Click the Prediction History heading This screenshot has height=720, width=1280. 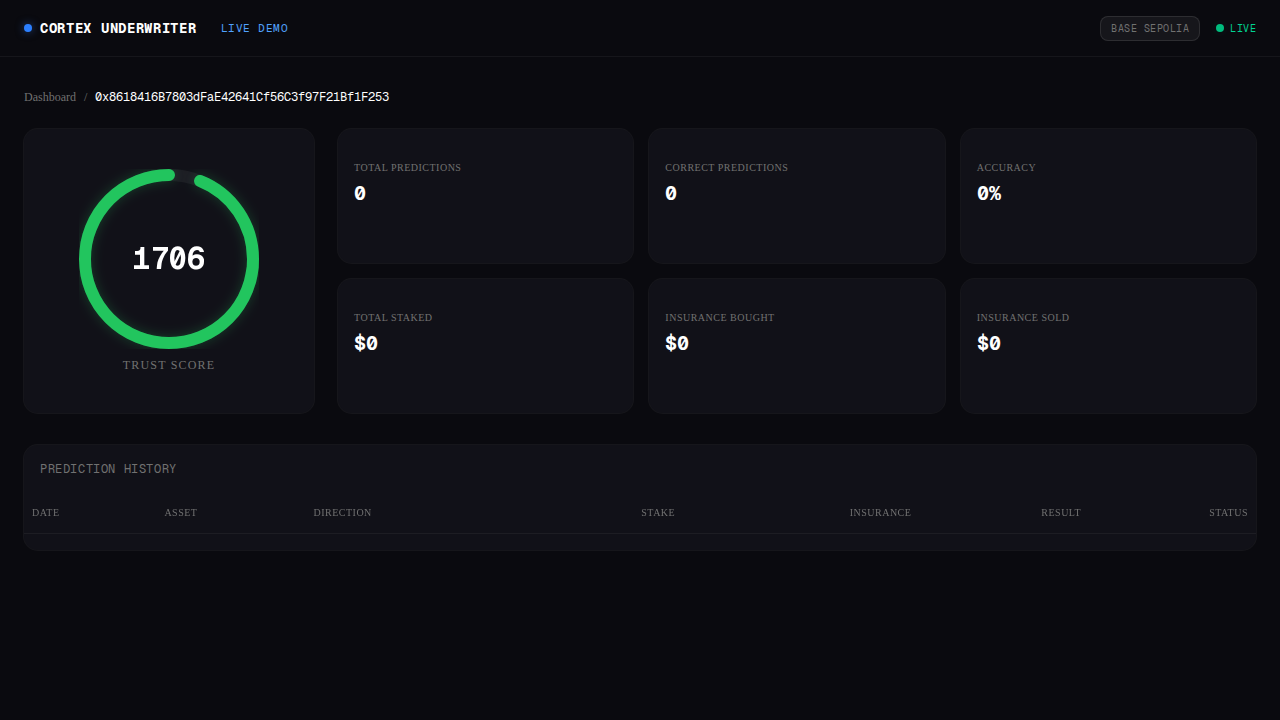point(108,469)
